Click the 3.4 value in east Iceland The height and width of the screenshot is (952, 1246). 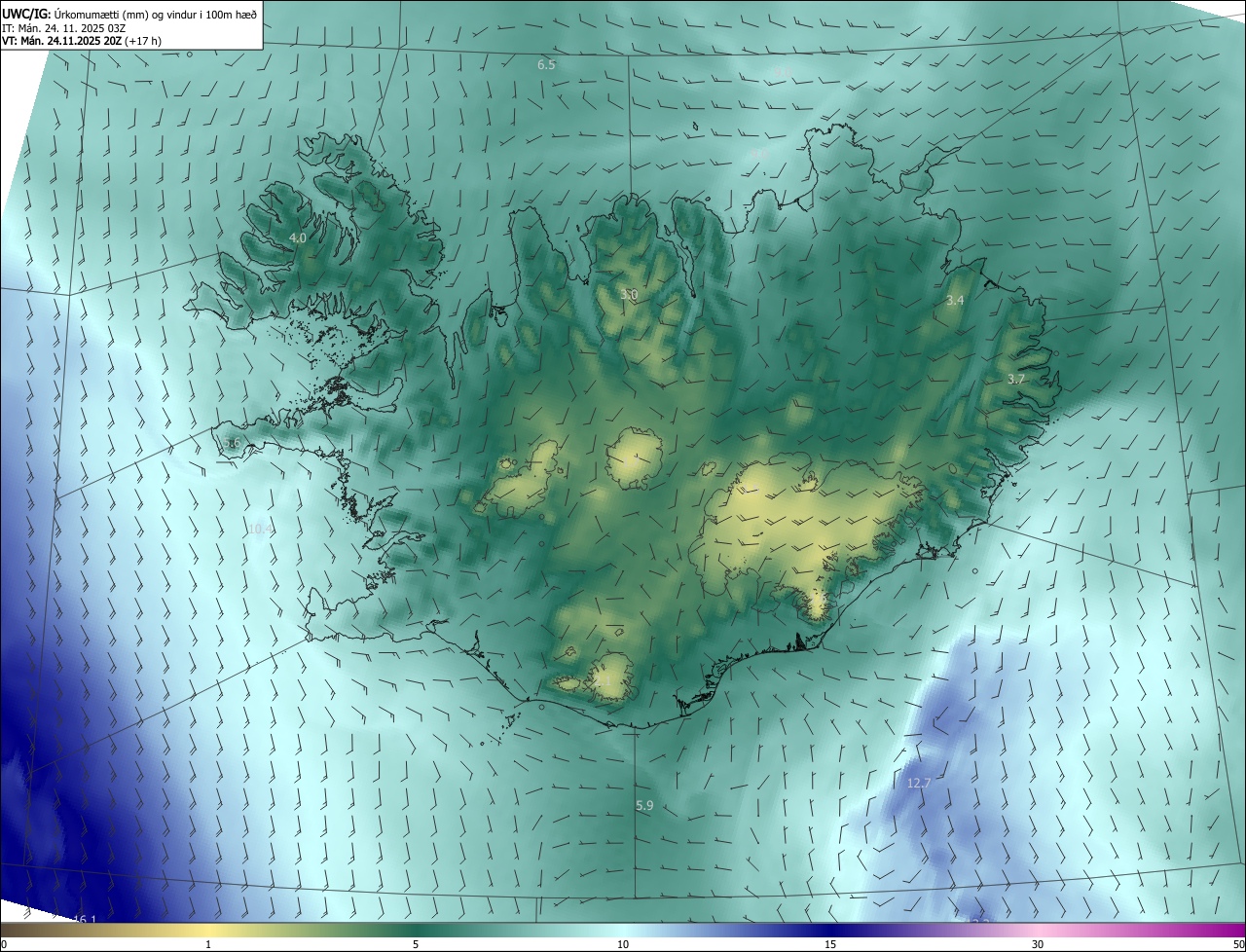[x=955, y=301]
